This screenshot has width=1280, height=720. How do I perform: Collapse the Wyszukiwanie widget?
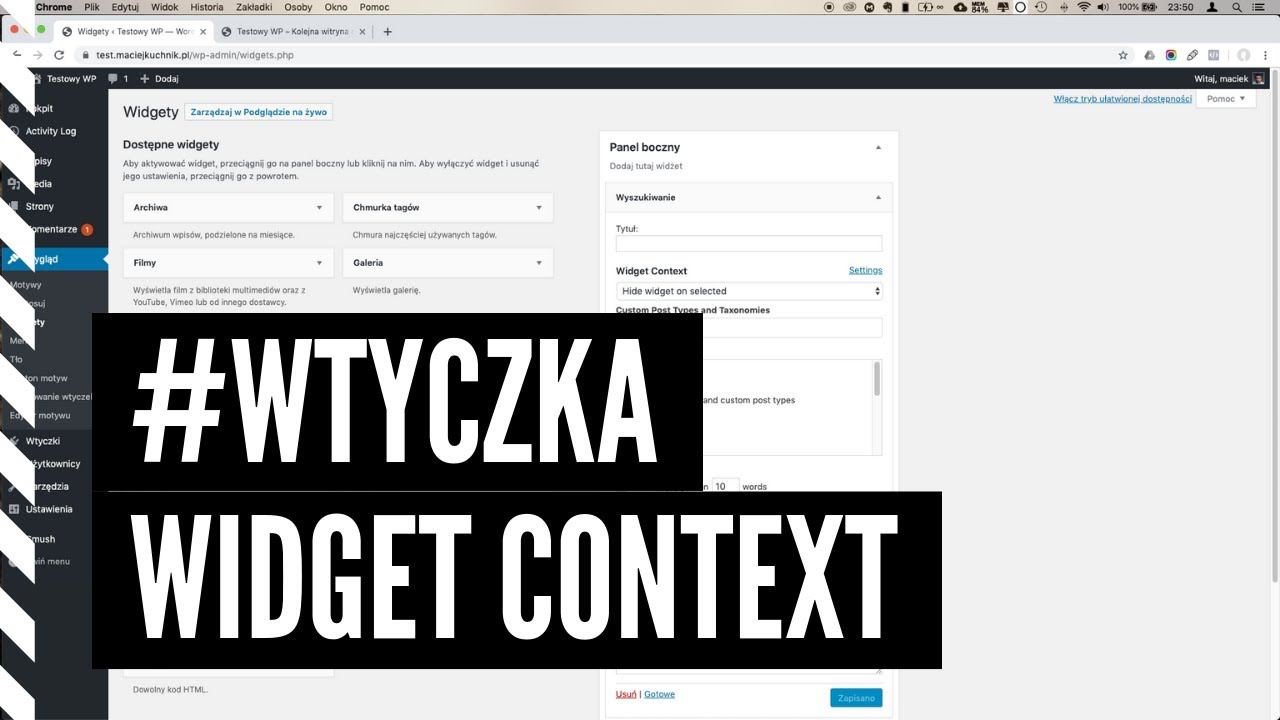(878, 197)
